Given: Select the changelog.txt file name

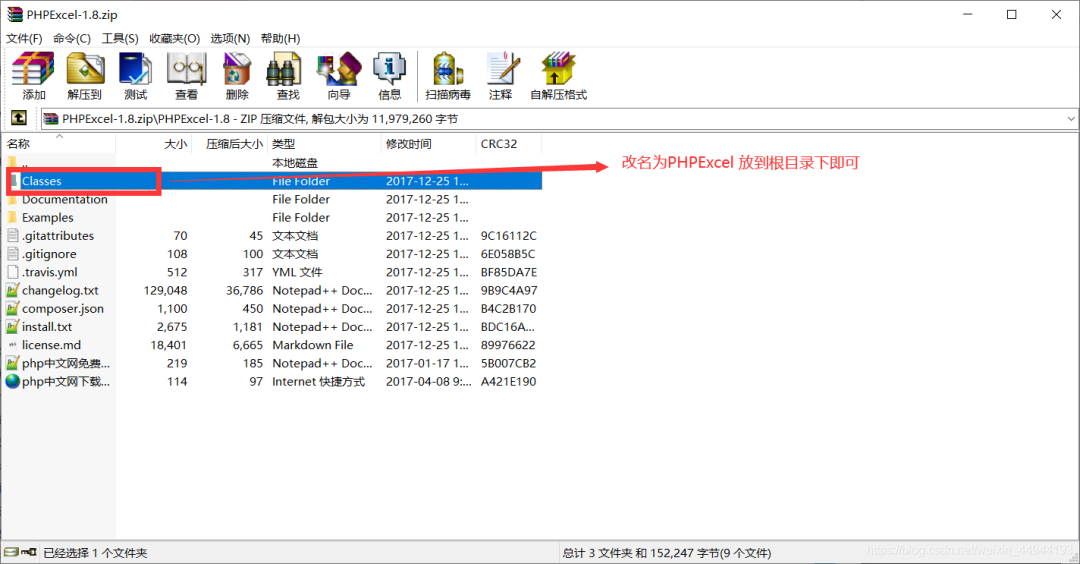Looking at the screenshot, I should tap(60, 290).
